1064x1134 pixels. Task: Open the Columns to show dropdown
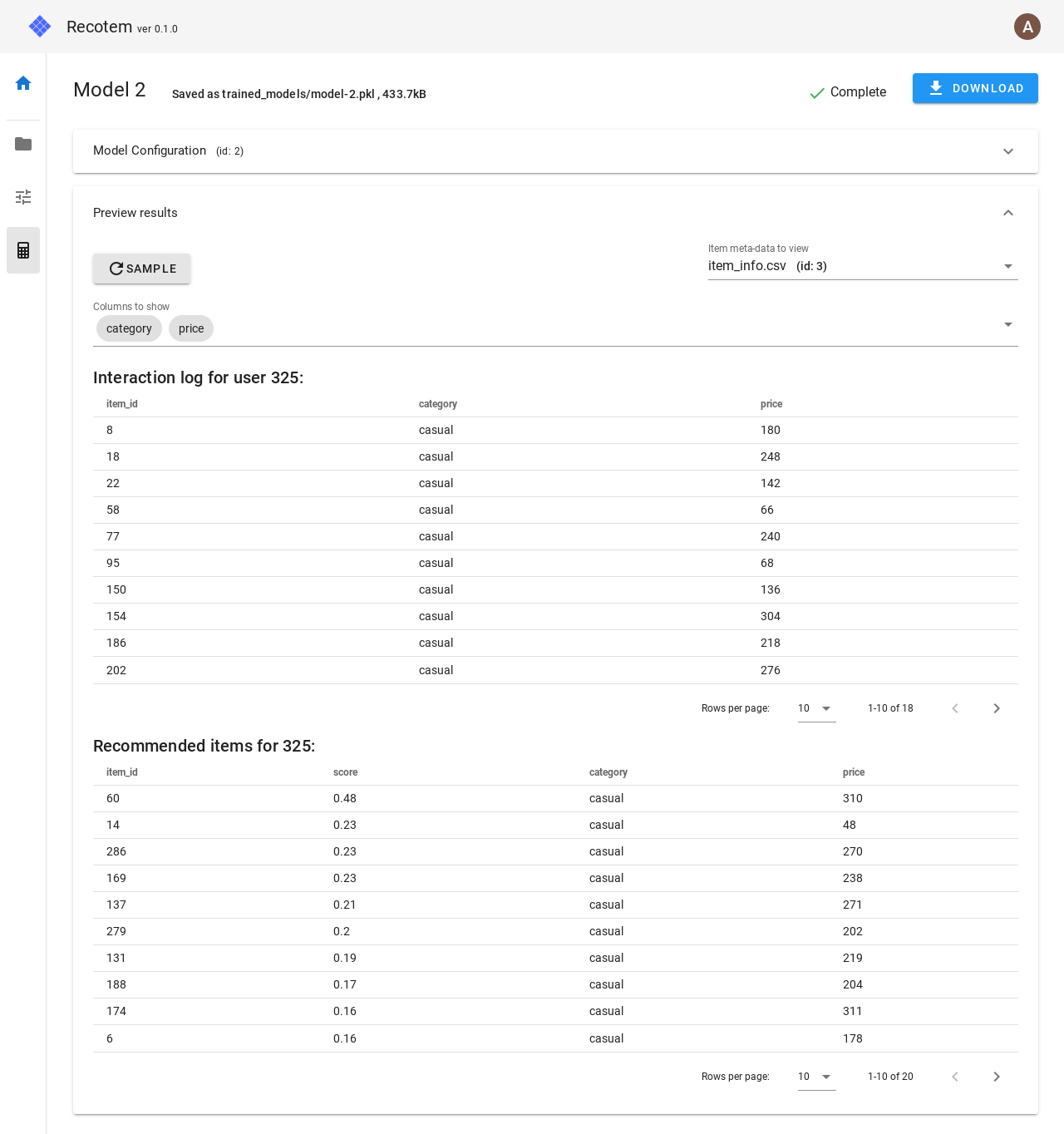[1007, 324]
